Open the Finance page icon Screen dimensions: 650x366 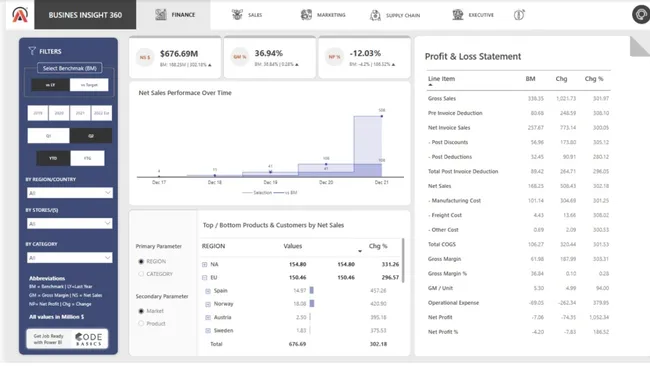click(160, 15)
